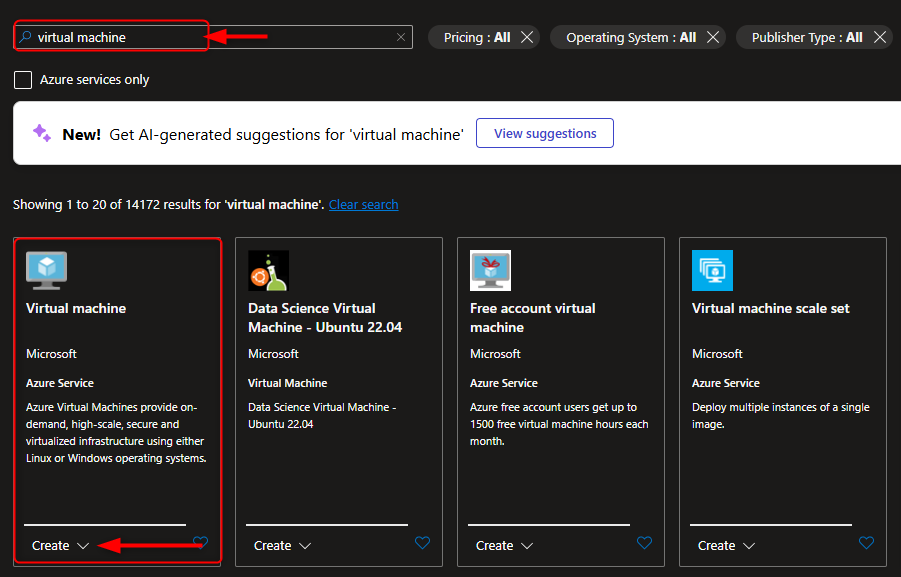Clear the search box with the X icon
901x577 pixels.
[400, 36]
